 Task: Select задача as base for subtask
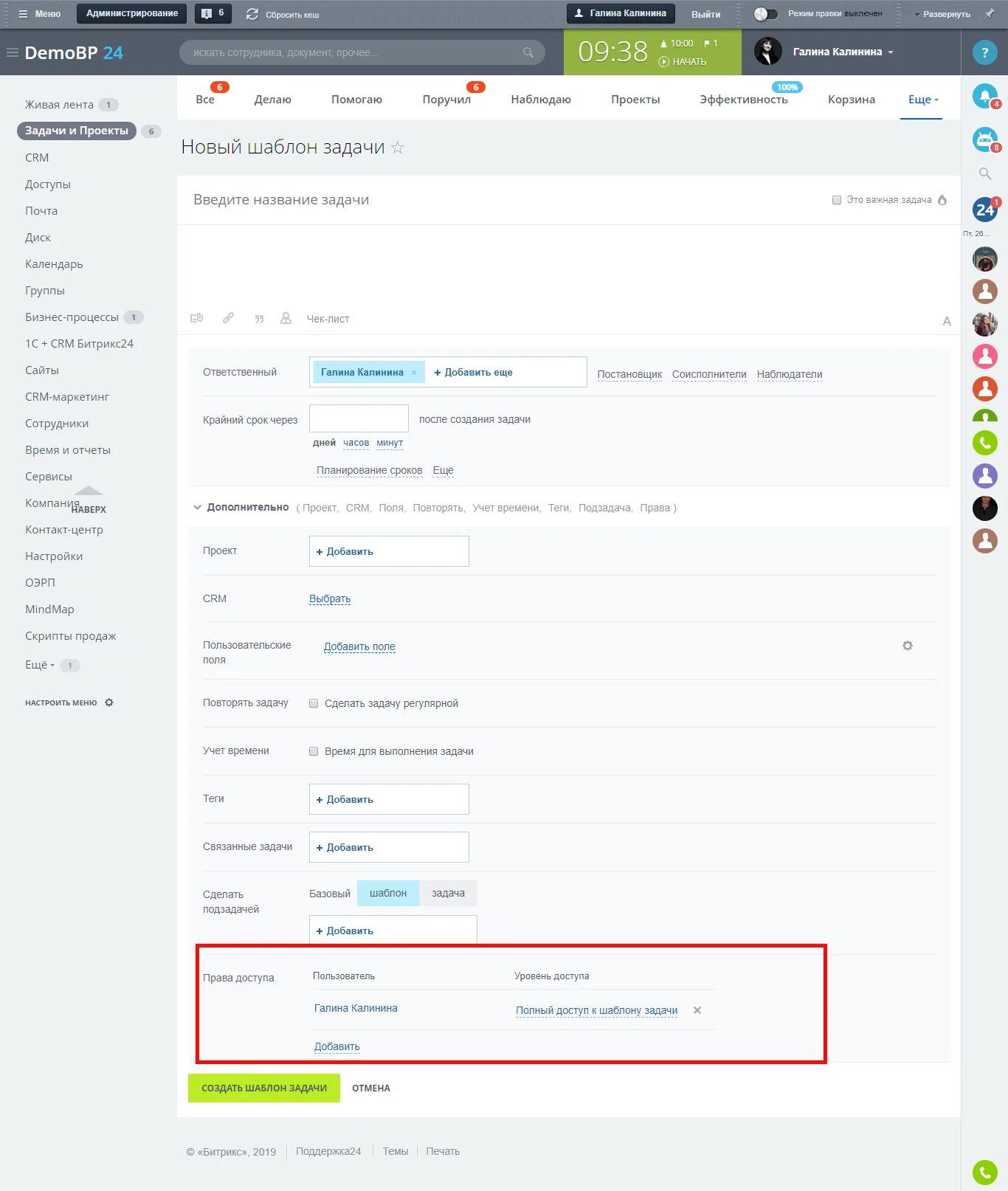[448, 893]
